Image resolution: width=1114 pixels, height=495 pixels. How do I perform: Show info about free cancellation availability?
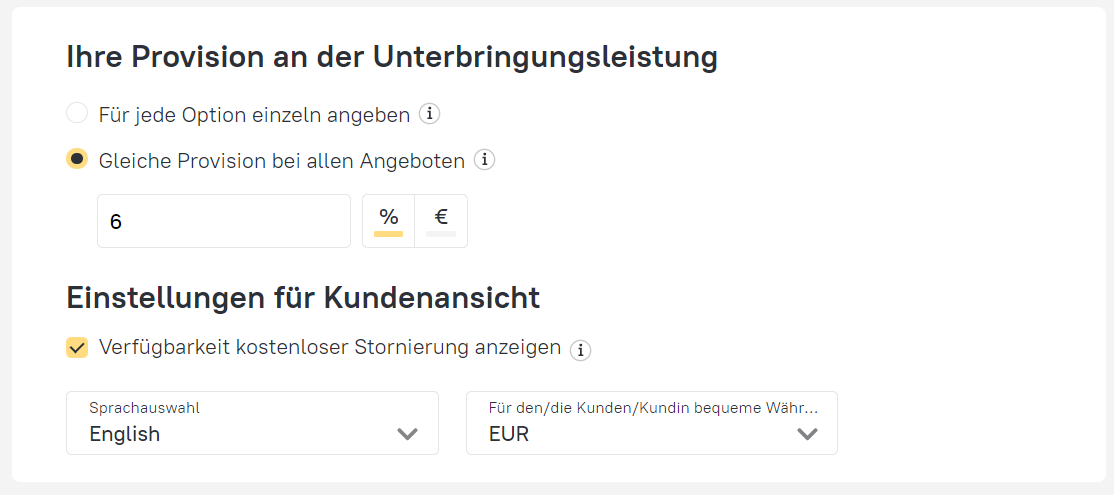580,350
